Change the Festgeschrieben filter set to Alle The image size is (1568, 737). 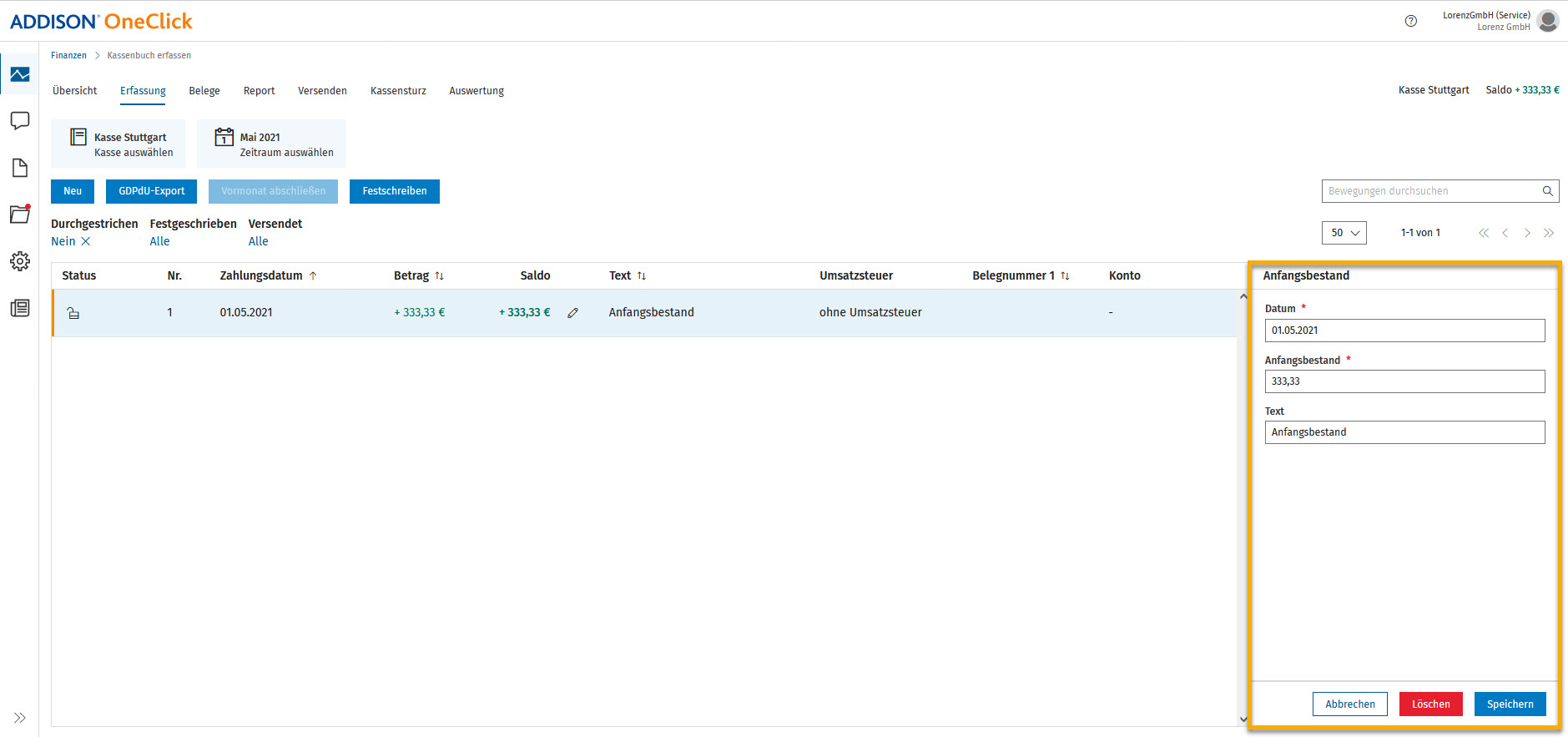(159, 241)
